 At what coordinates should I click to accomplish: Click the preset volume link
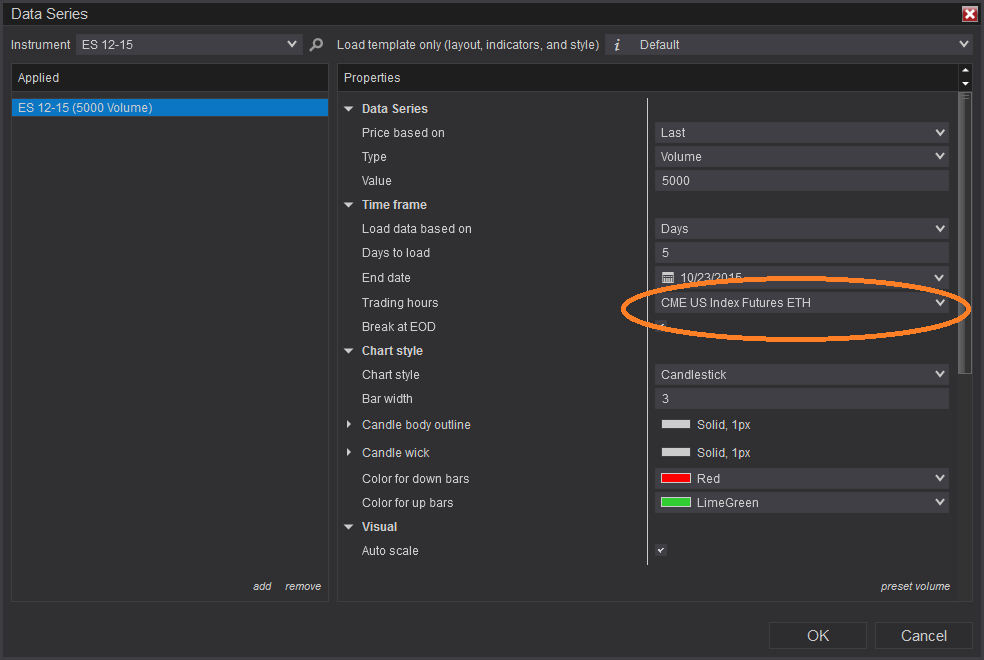click(915, 586)
